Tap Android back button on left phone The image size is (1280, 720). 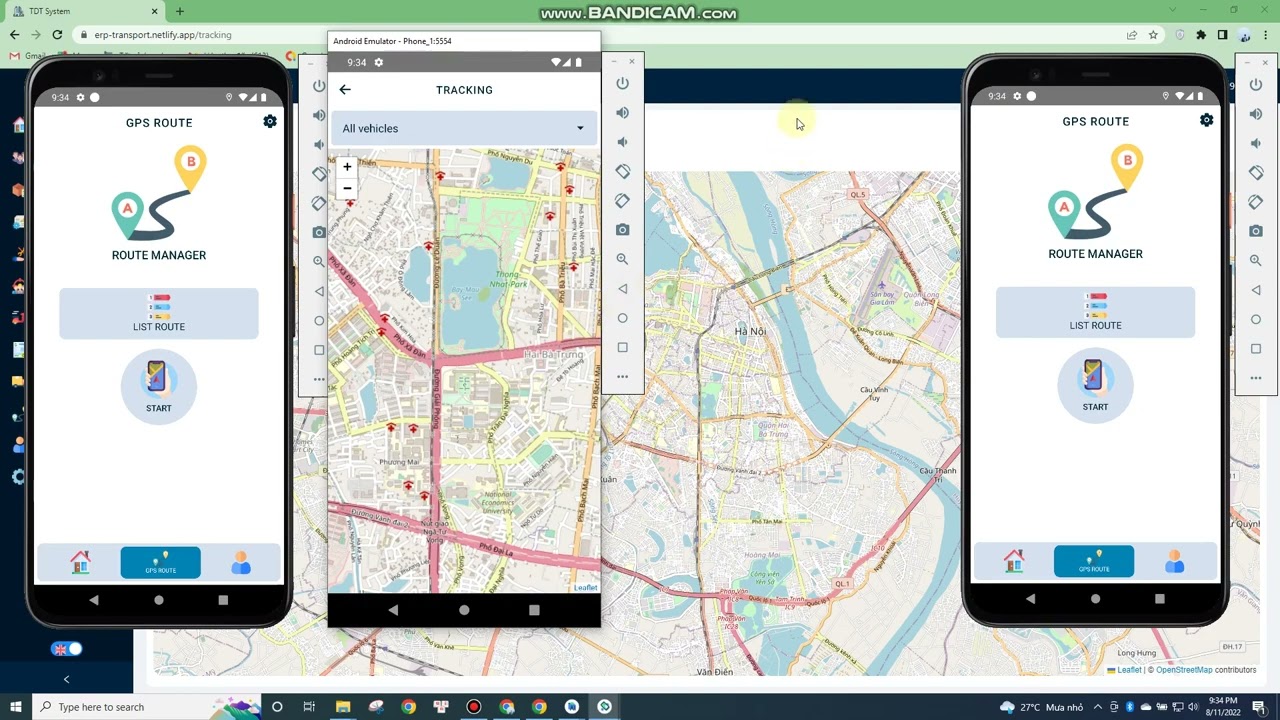[94, 600]
